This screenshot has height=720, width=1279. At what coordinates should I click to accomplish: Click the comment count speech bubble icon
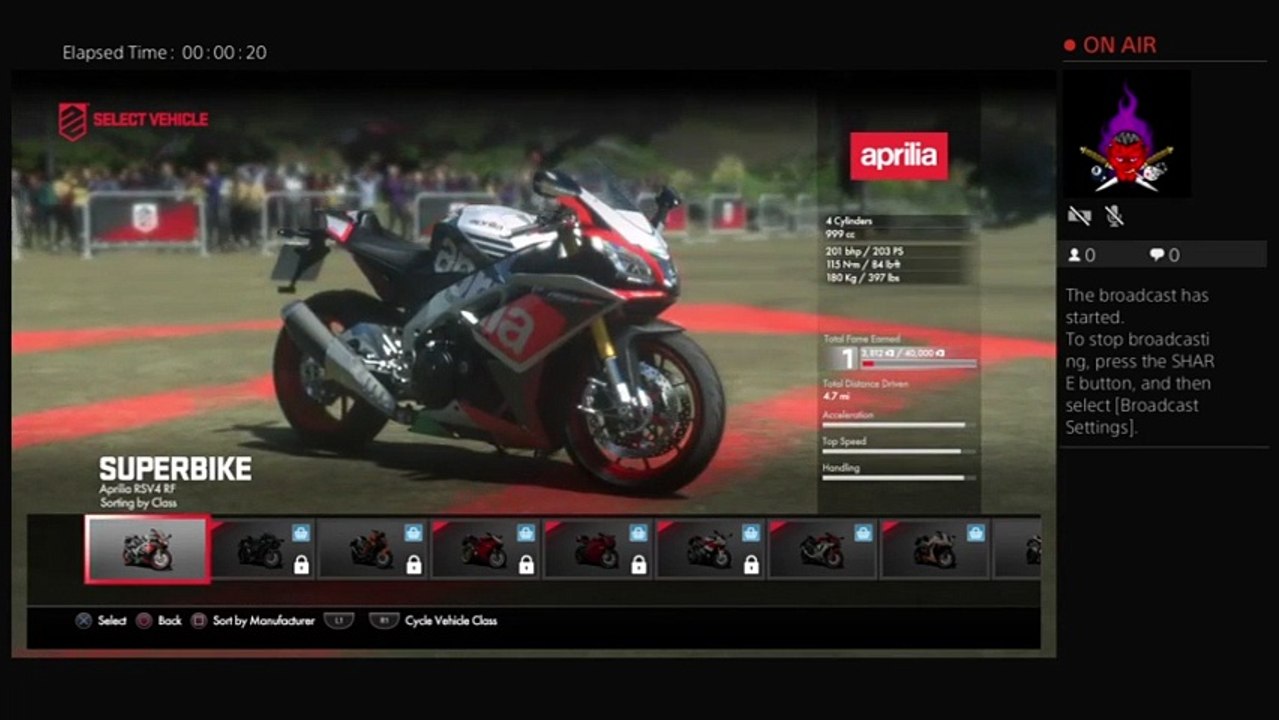tap(1157, 255)
